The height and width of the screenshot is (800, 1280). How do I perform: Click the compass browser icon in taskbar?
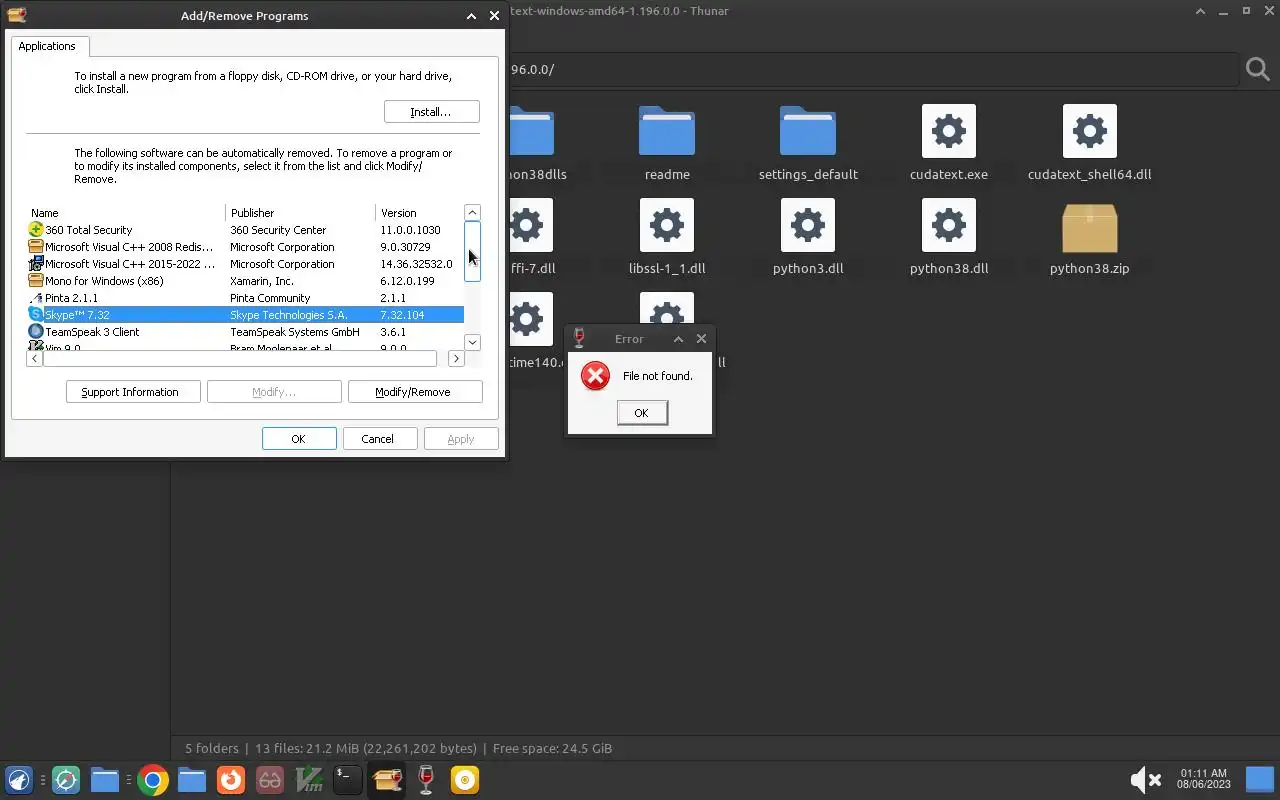tap(66, 780)
